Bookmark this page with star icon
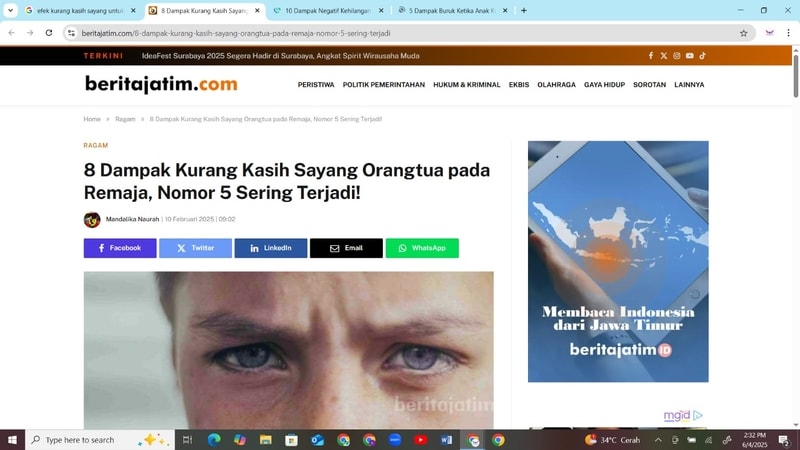 click(x=743, y=33)
